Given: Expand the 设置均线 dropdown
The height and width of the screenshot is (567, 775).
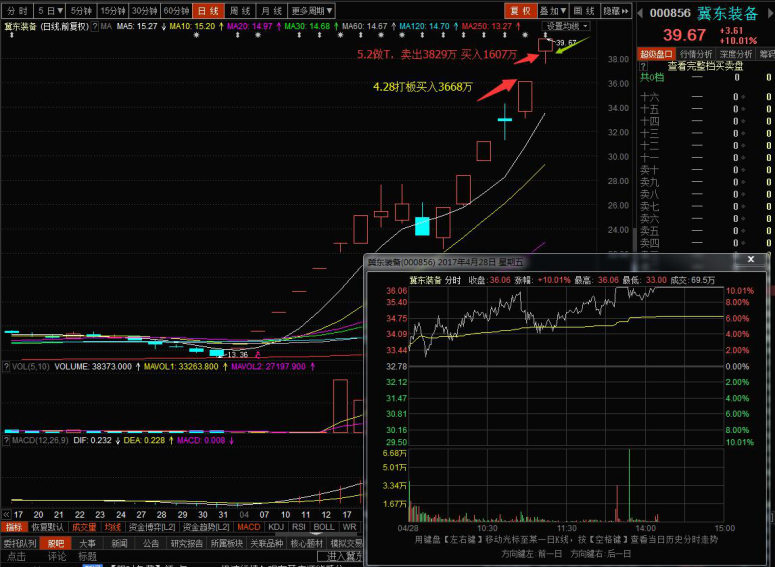Looking at the screenshot, I should coord(567,25).
